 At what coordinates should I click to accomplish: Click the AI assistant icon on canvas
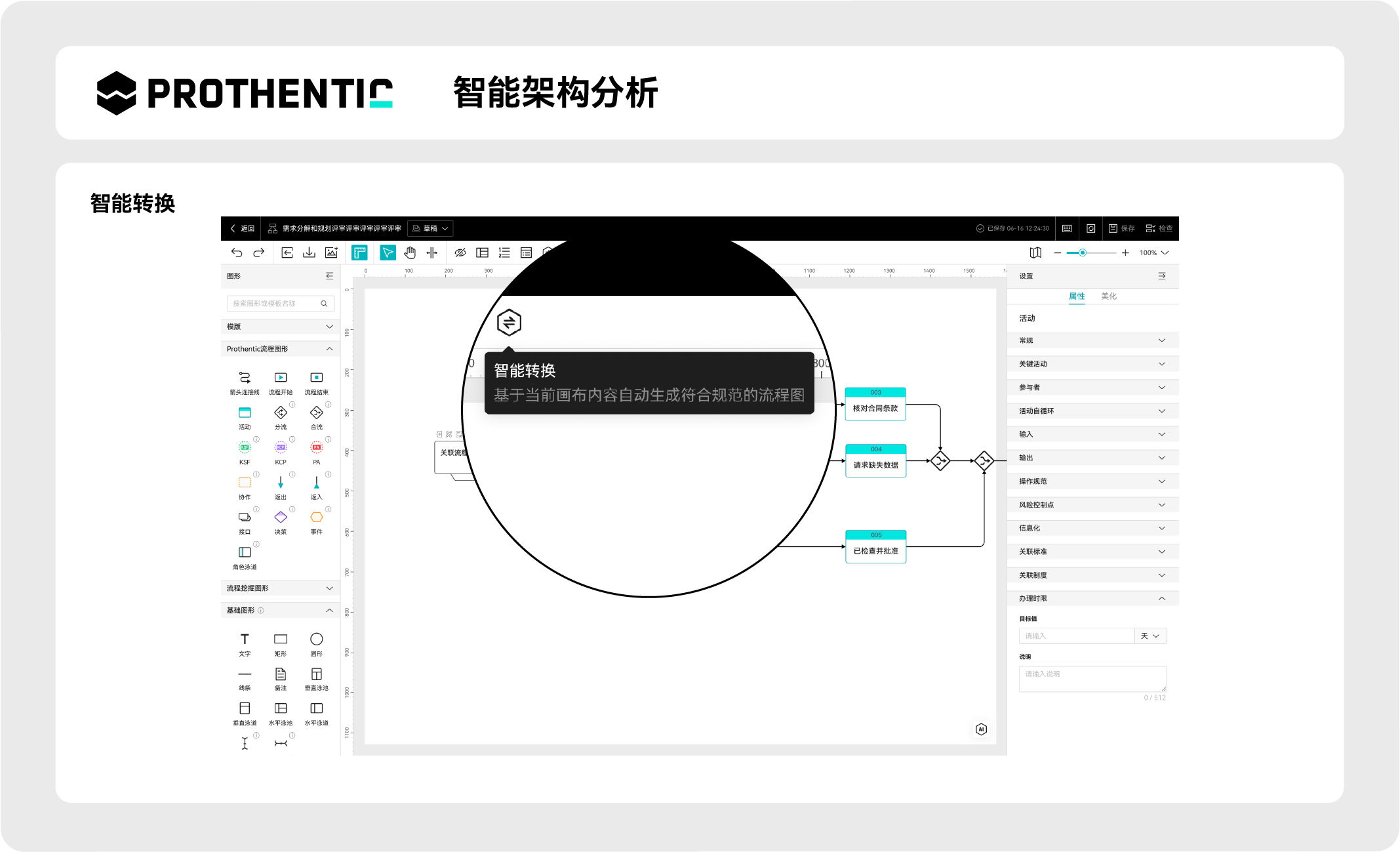981,729
